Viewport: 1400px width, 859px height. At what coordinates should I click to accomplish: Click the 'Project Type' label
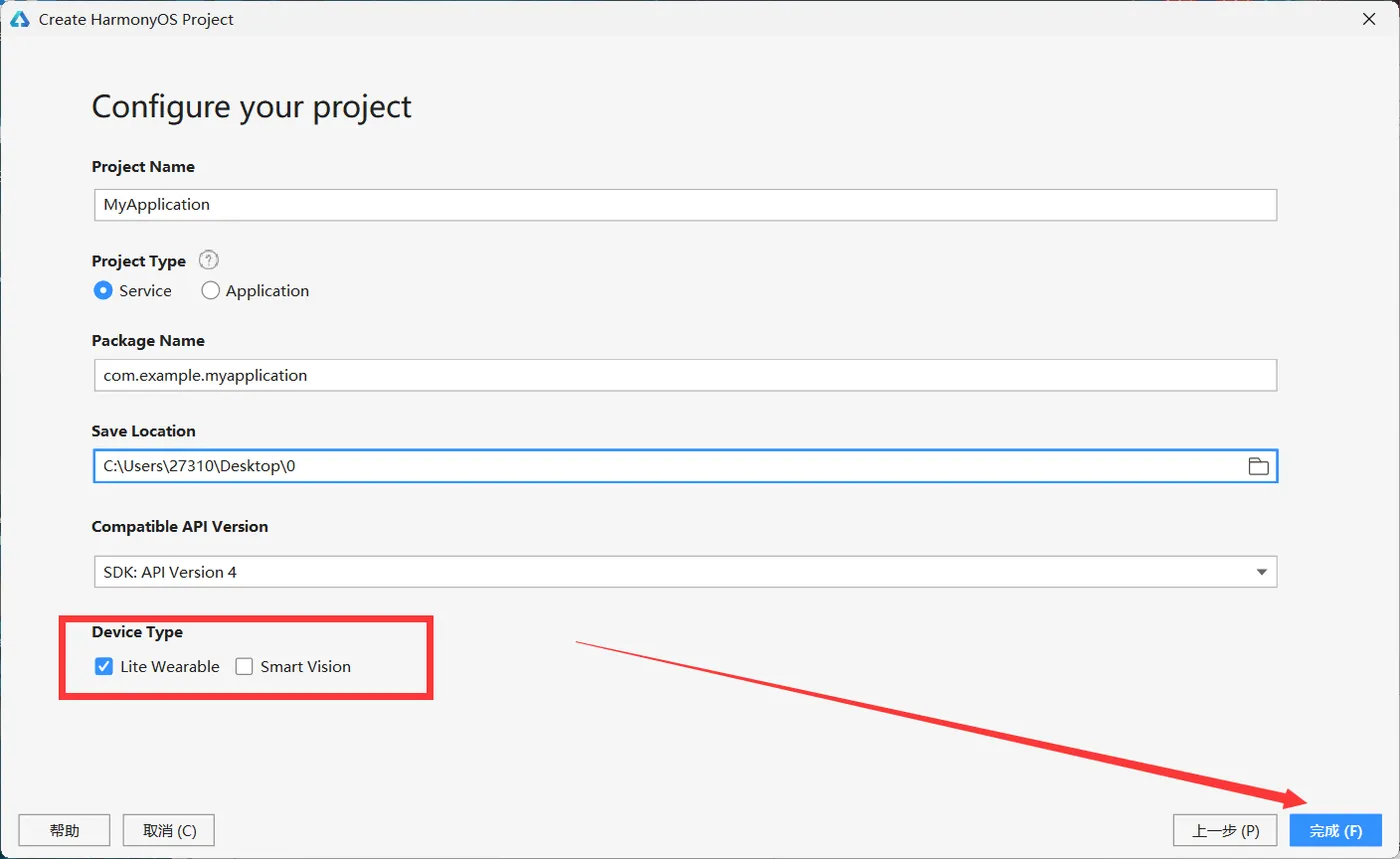click(139, 261)
